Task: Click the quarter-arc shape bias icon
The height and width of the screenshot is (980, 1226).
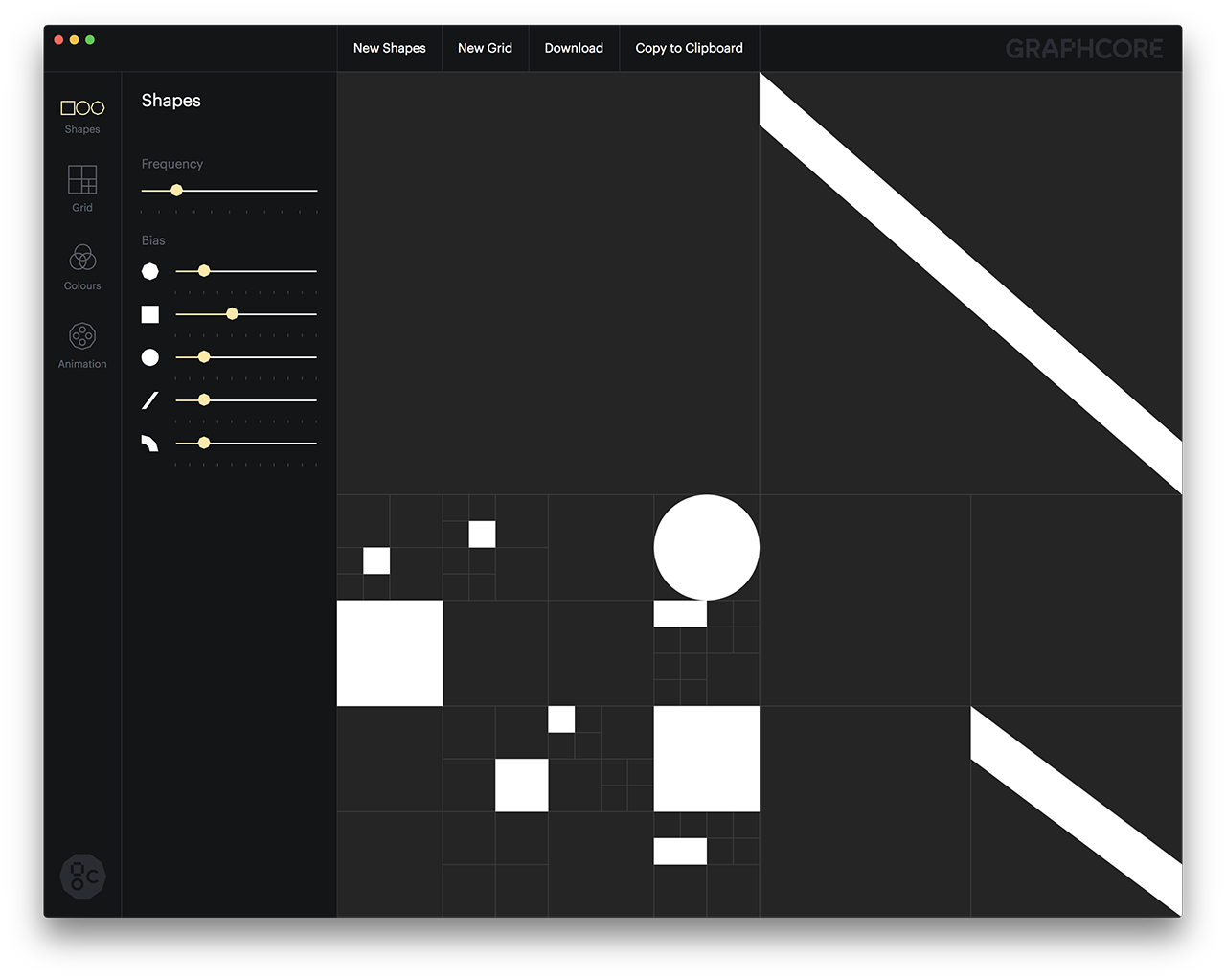Action: click(x=150, y=443)
